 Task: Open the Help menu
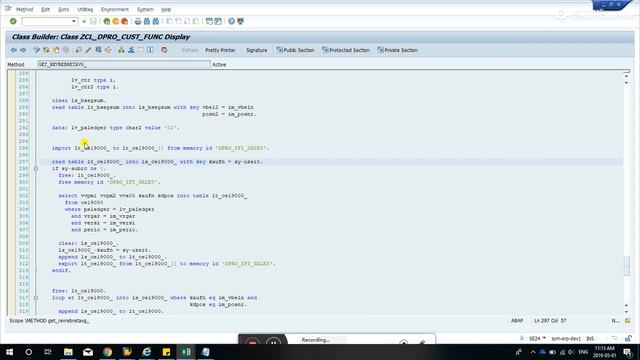[x=166, y=9]
